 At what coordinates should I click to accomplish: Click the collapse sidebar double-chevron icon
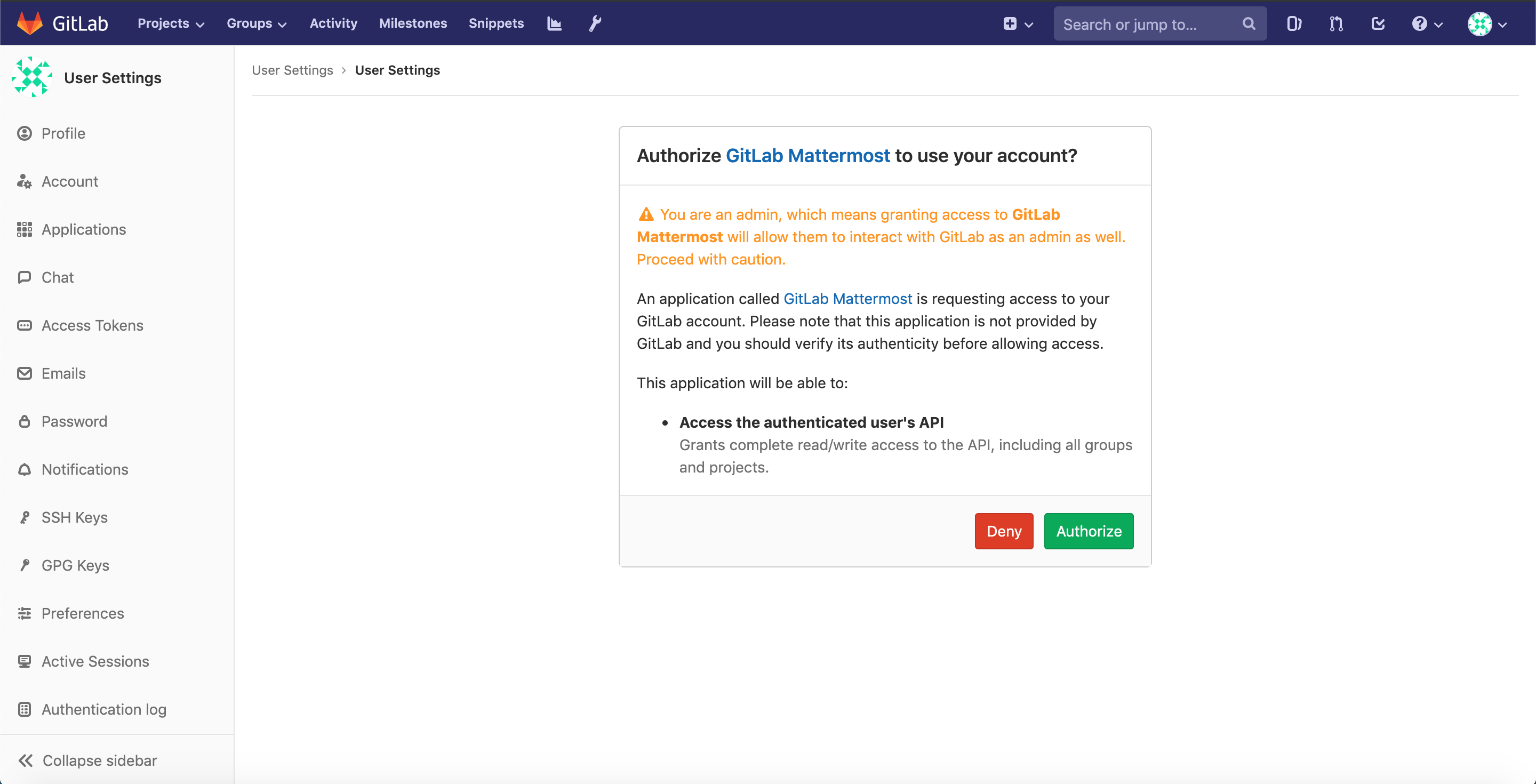point(26,761)
